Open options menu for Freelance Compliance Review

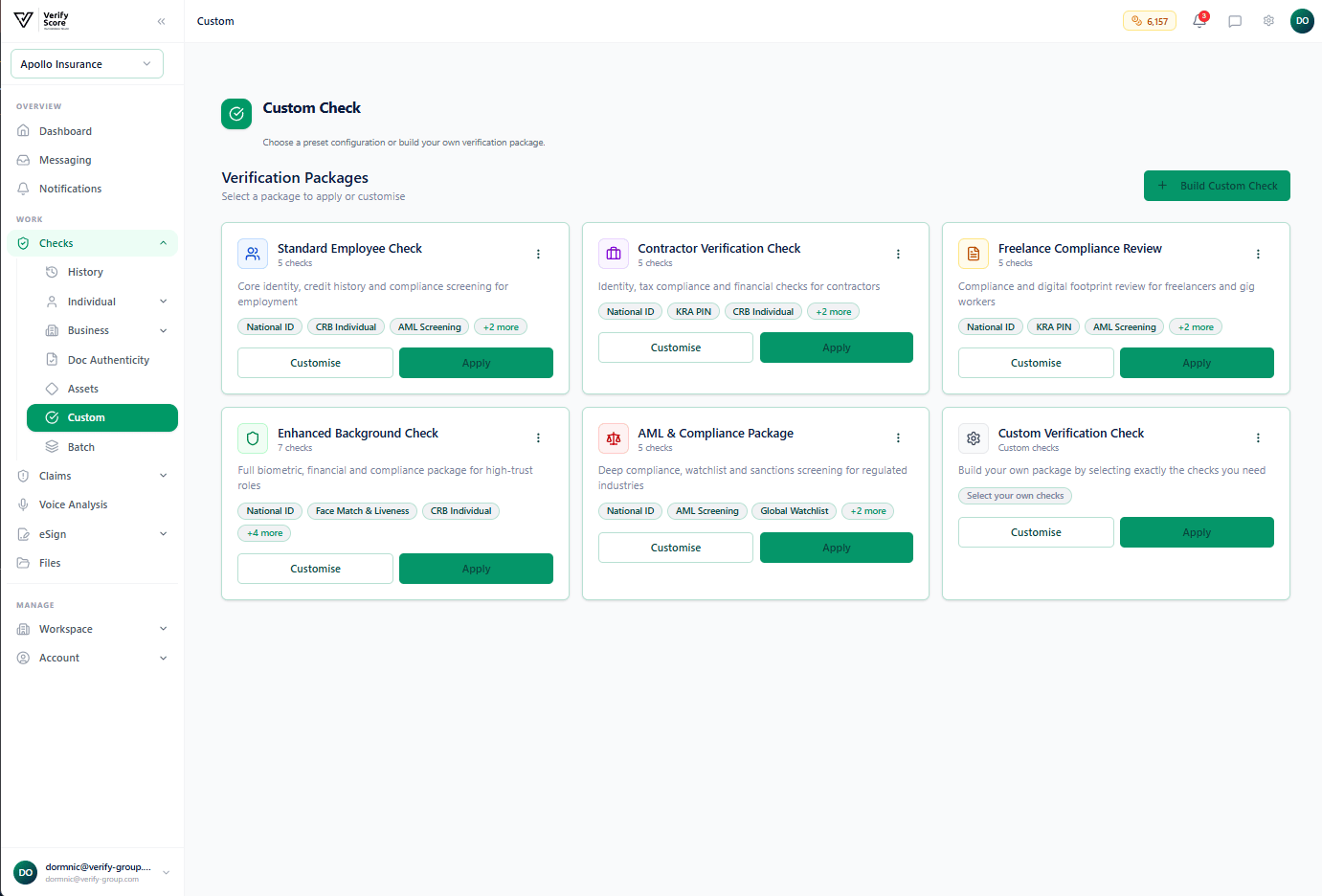point(1258,254)
